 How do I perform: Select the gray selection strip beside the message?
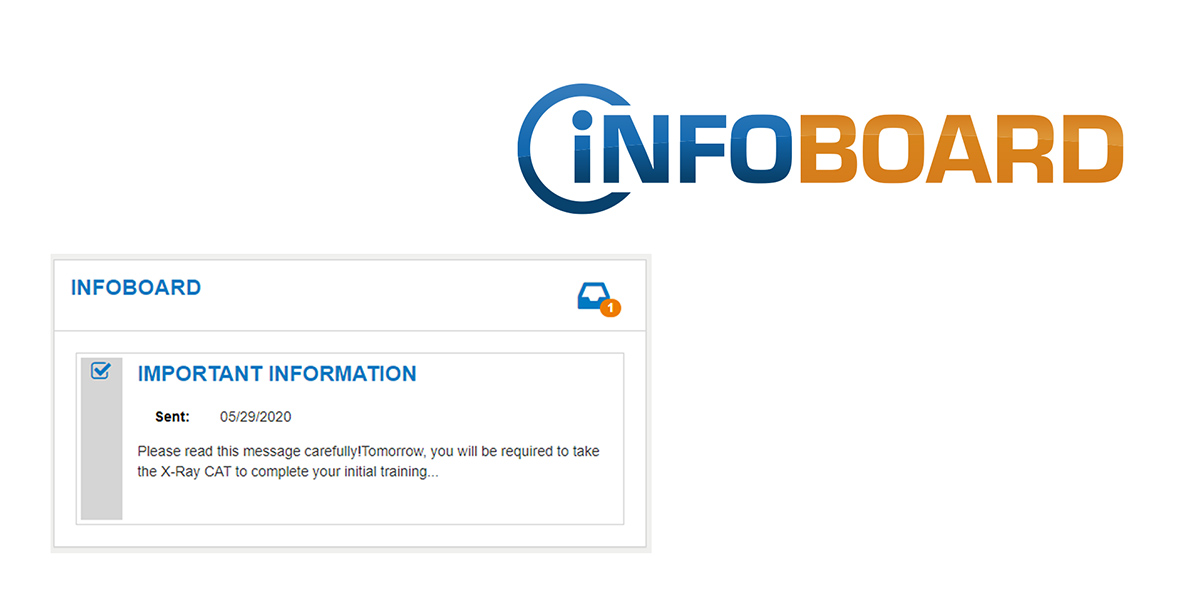point(102,438)
